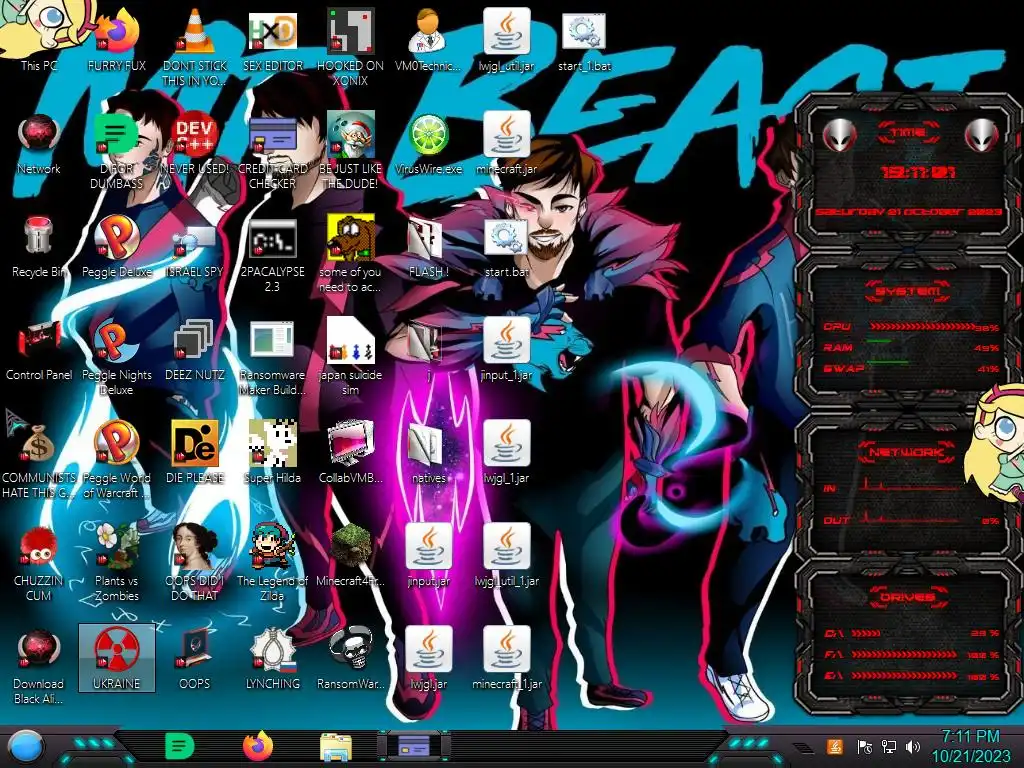Select the jinput.jar file

pyautogui.click(x=428, y=555)
